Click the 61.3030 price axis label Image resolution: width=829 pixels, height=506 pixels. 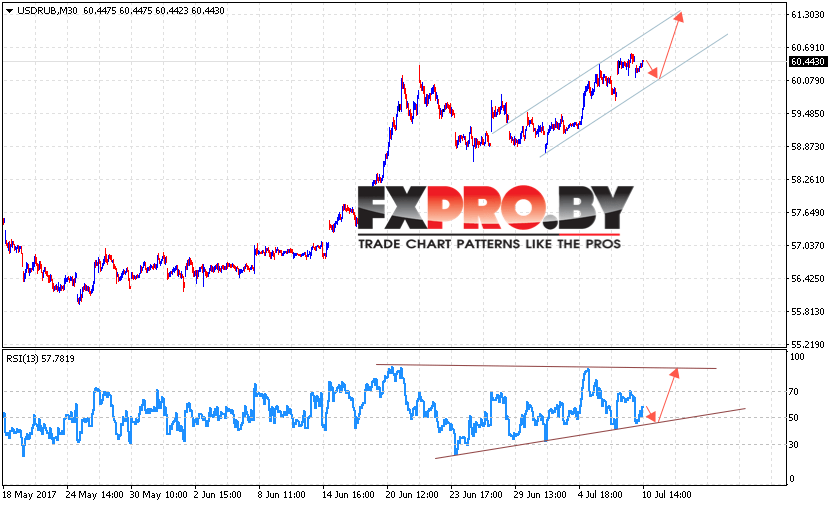(808, 15)
